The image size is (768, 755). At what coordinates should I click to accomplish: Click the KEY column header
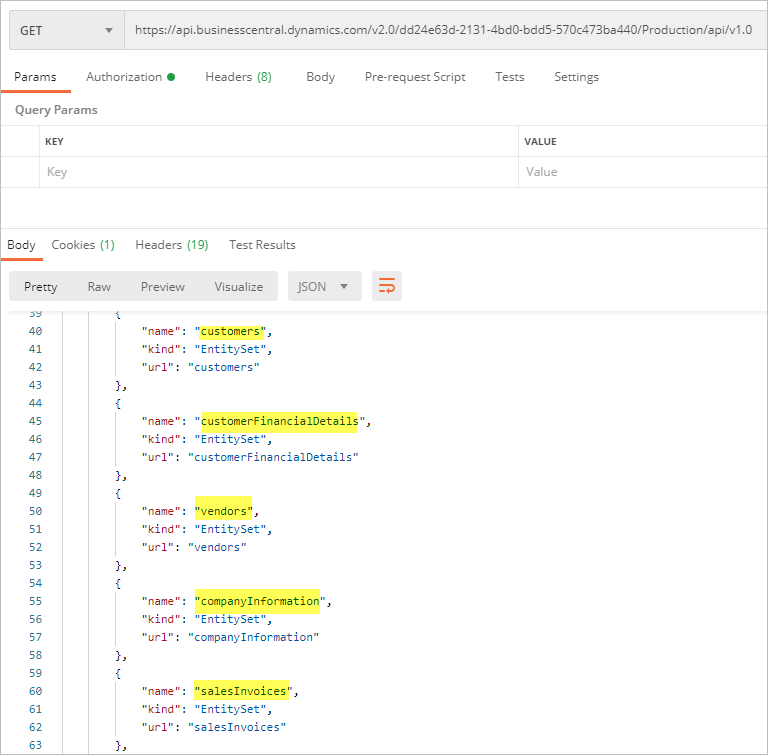(54, 142)
